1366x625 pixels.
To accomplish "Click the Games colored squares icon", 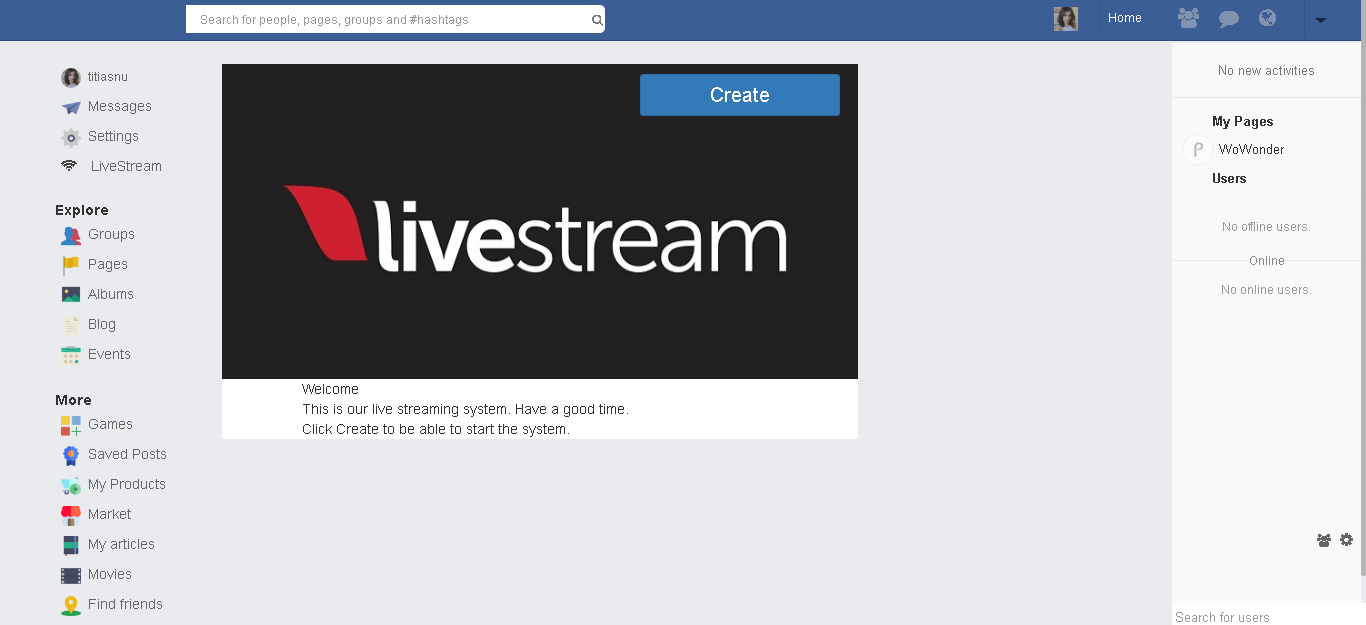I will (70, 425).
